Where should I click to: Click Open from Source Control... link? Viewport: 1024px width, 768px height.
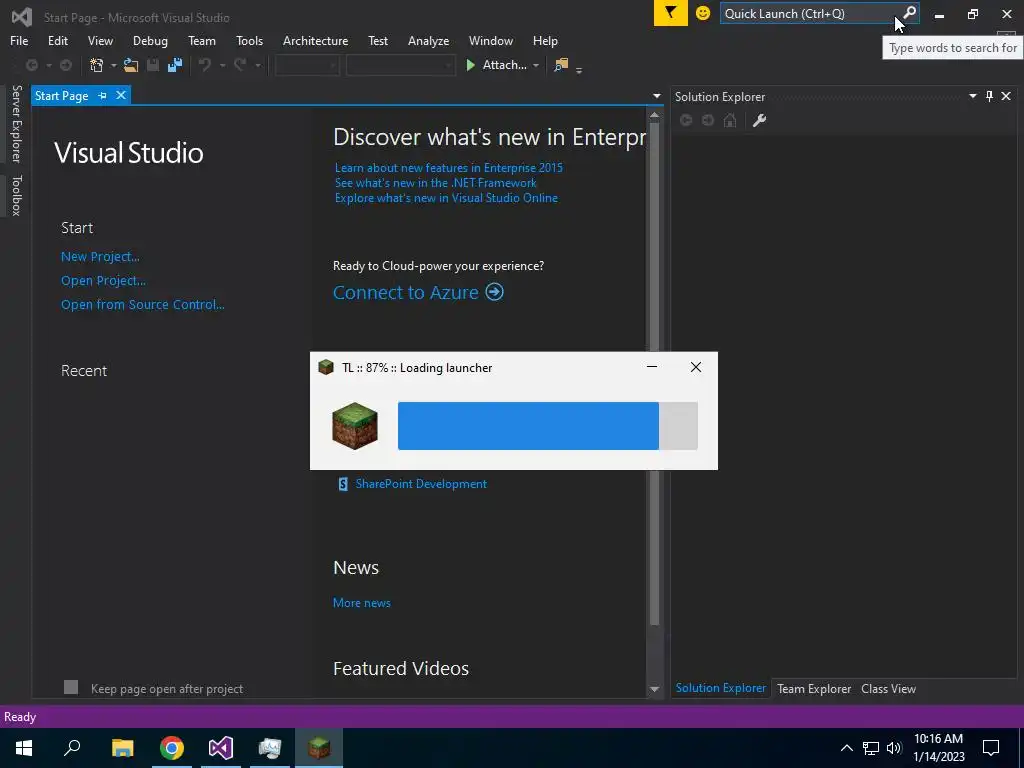[142, 304]
